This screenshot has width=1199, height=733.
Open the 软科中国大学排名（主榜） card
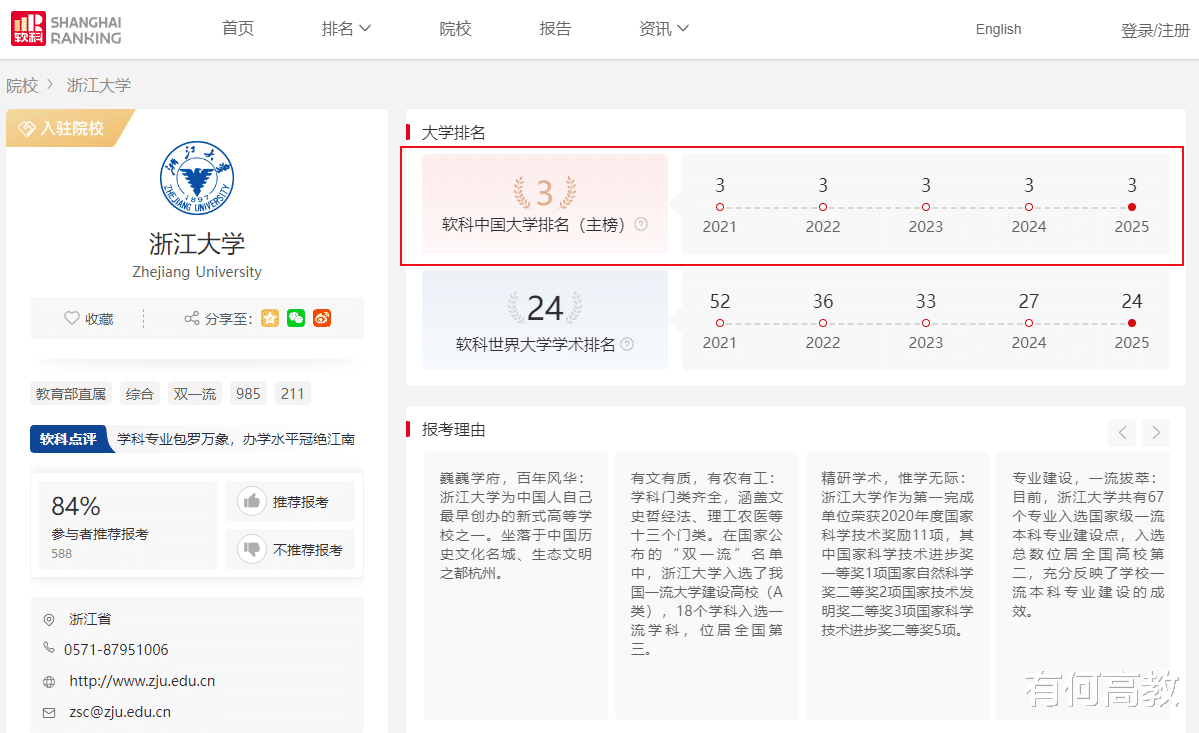[545, 204]
